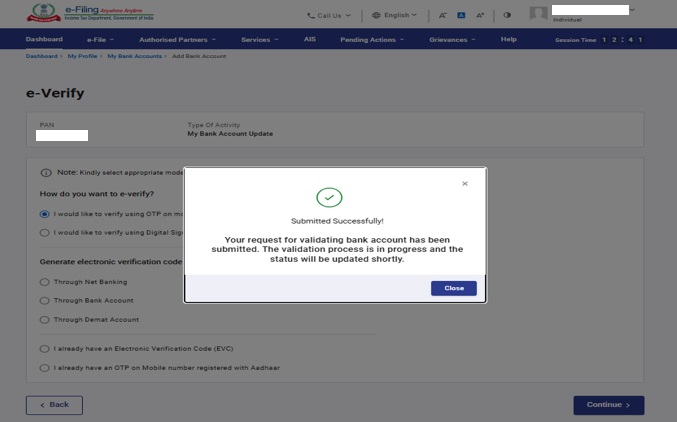Open the Help menu item
The image size is (677, 422).
pyautogui.click(x=508, y=39)
